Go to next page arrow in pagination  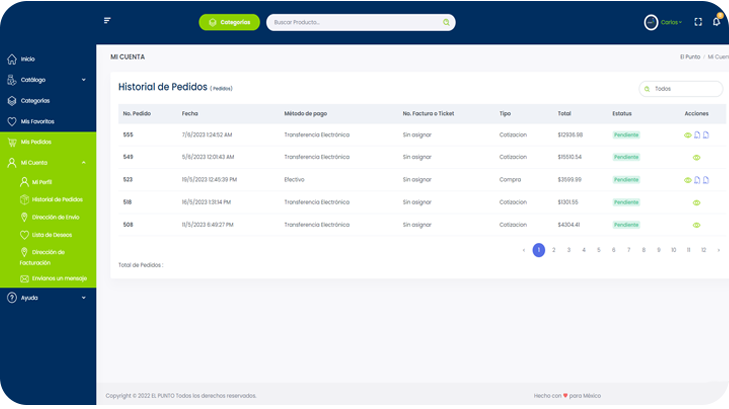tap(718, 250)
